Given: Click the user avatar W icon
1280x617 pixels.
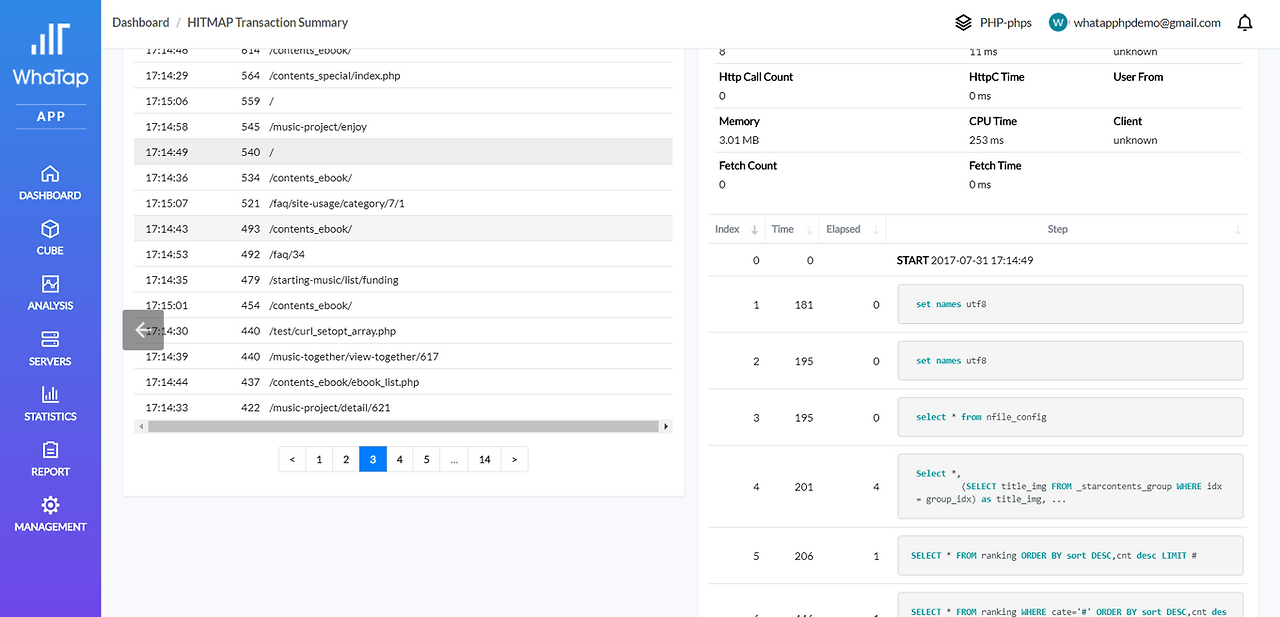Looking at the screenshot, I should click(x=1058, y=22).
